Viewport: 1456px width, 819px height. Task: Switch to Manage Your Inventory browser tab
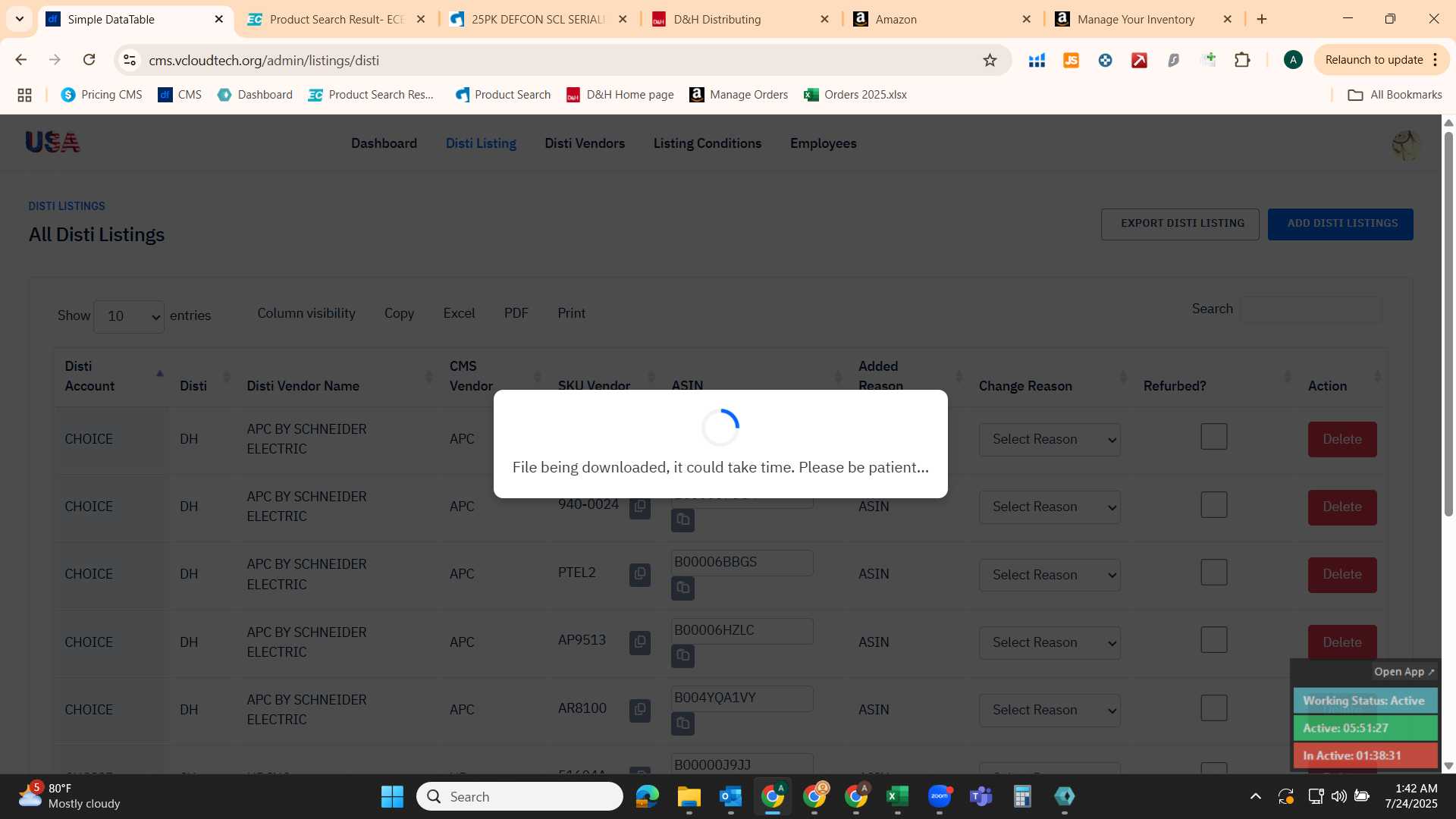pos(1144,20)
